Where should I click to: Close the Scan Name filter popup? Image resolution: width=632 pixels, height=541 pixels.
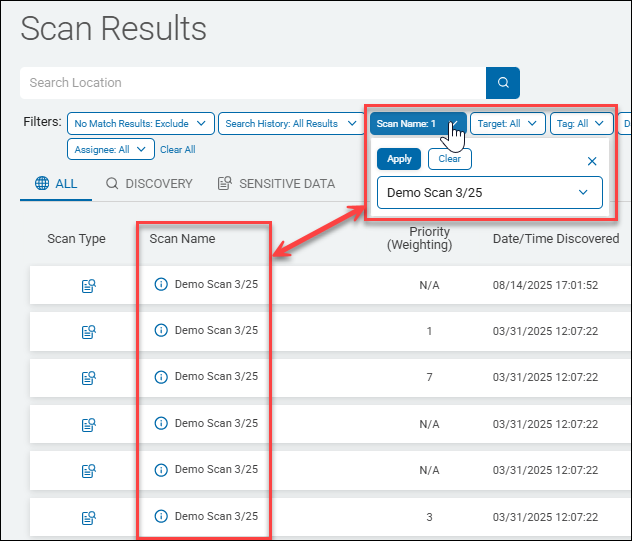coord(592,161)
